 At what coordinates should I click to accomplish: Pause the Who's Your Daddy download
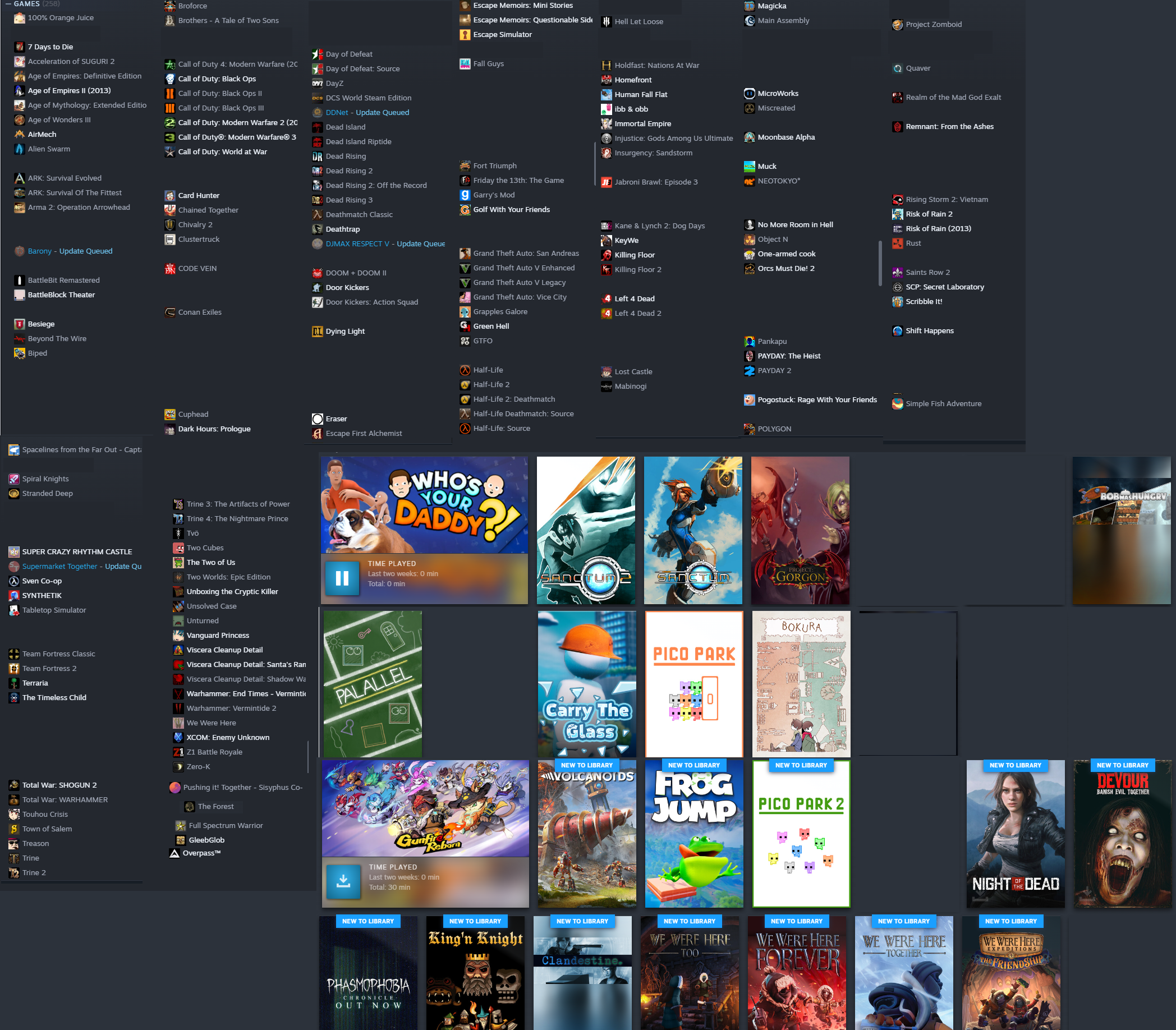[x=342, y=578]
